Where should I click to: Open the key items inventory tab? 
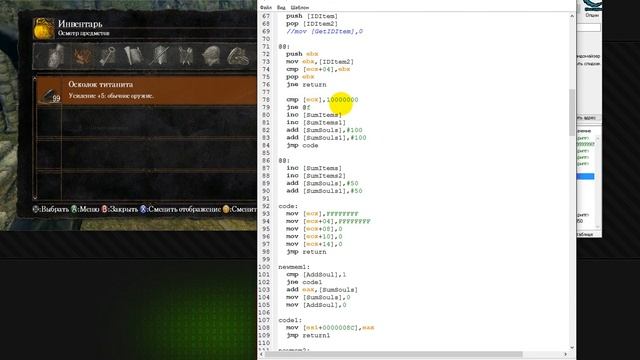pos(107,56)
